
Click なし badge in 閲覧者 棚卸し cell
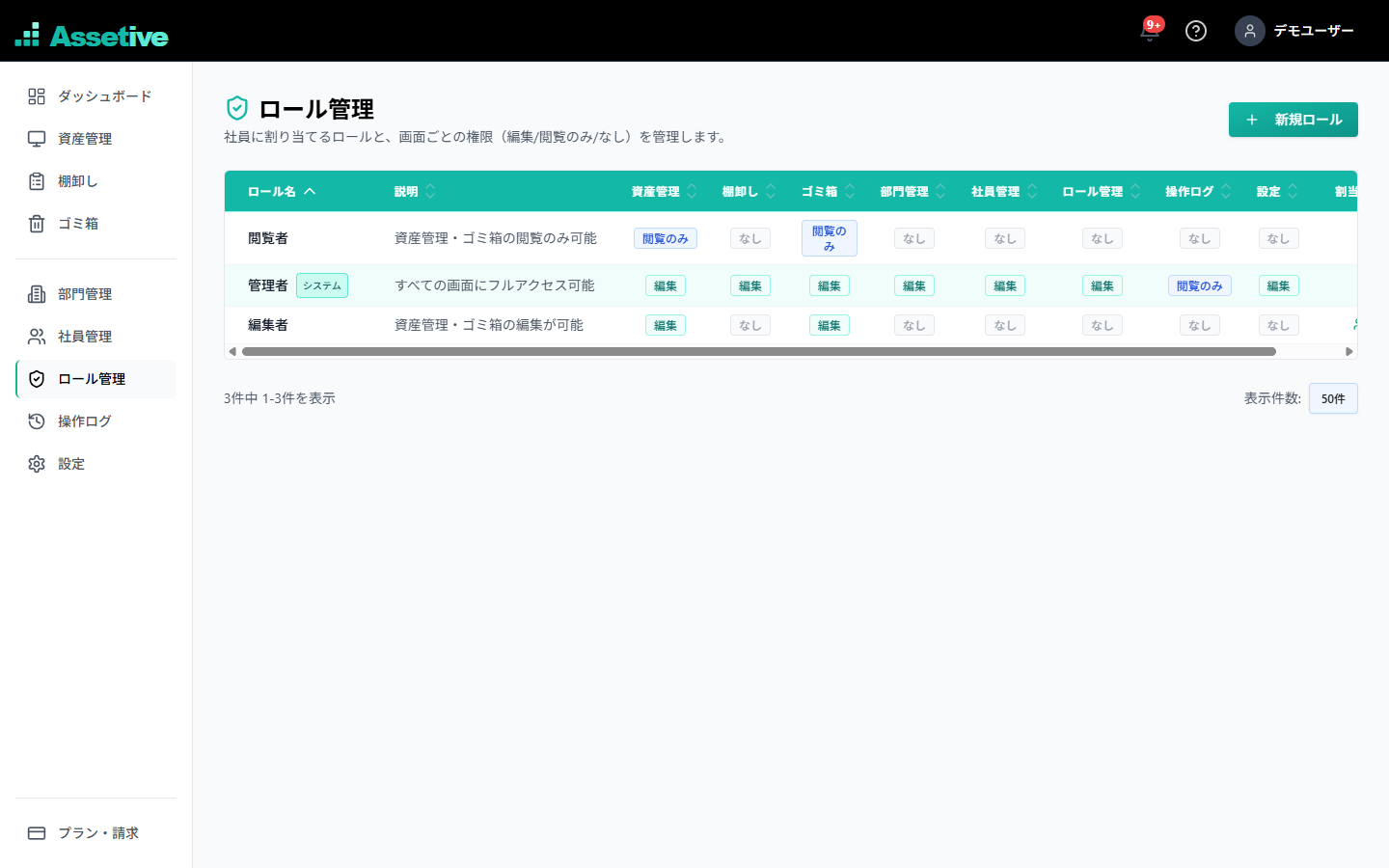pyautogui.click(x=750, y=238)
